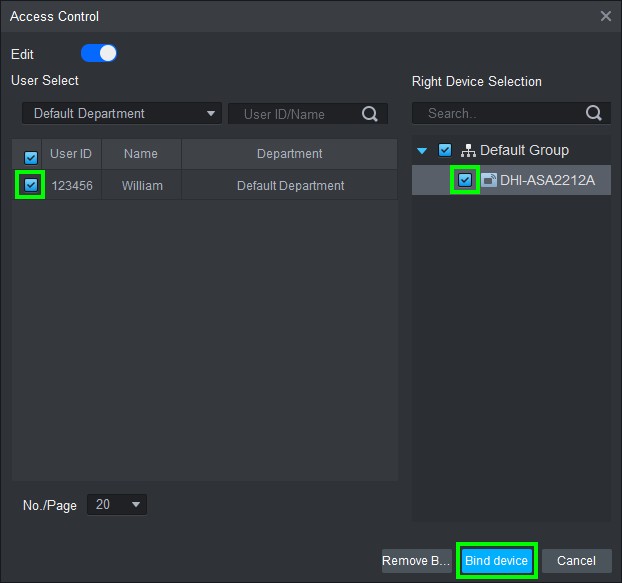Open the Default Department dropdown
The width and height of the screenshot is (622, 583).
click(122, 114)
